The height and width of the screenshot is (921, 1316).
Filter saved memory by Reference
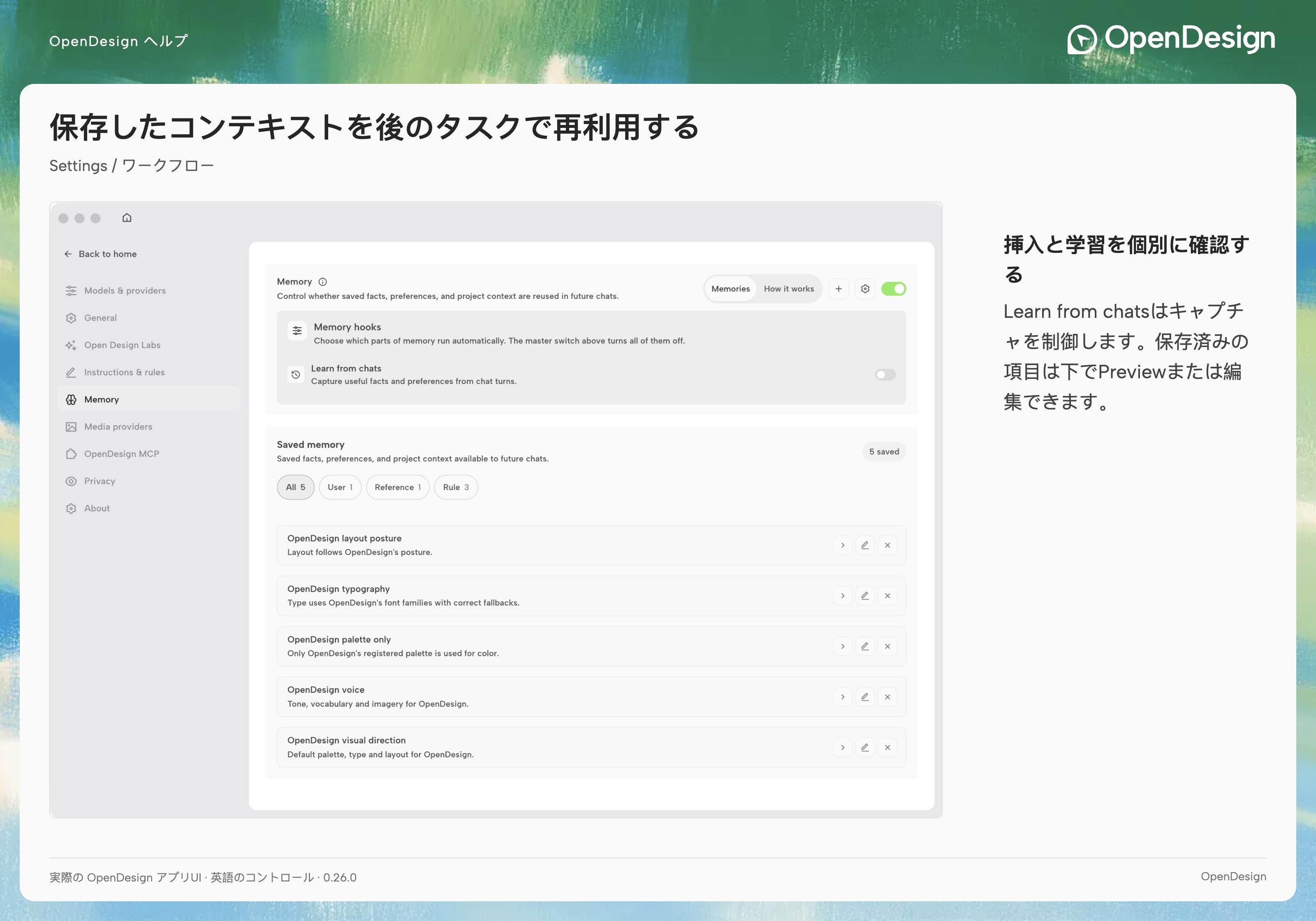398,487
